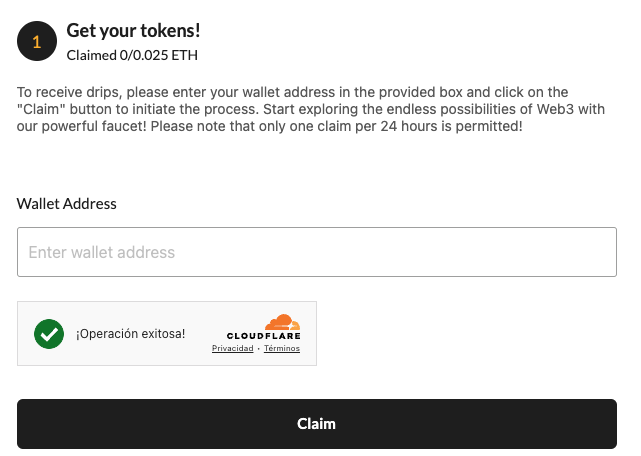Click the green success checkmark icon
Viewport: 641px width, 456px height.
click(x=48, y=333)
